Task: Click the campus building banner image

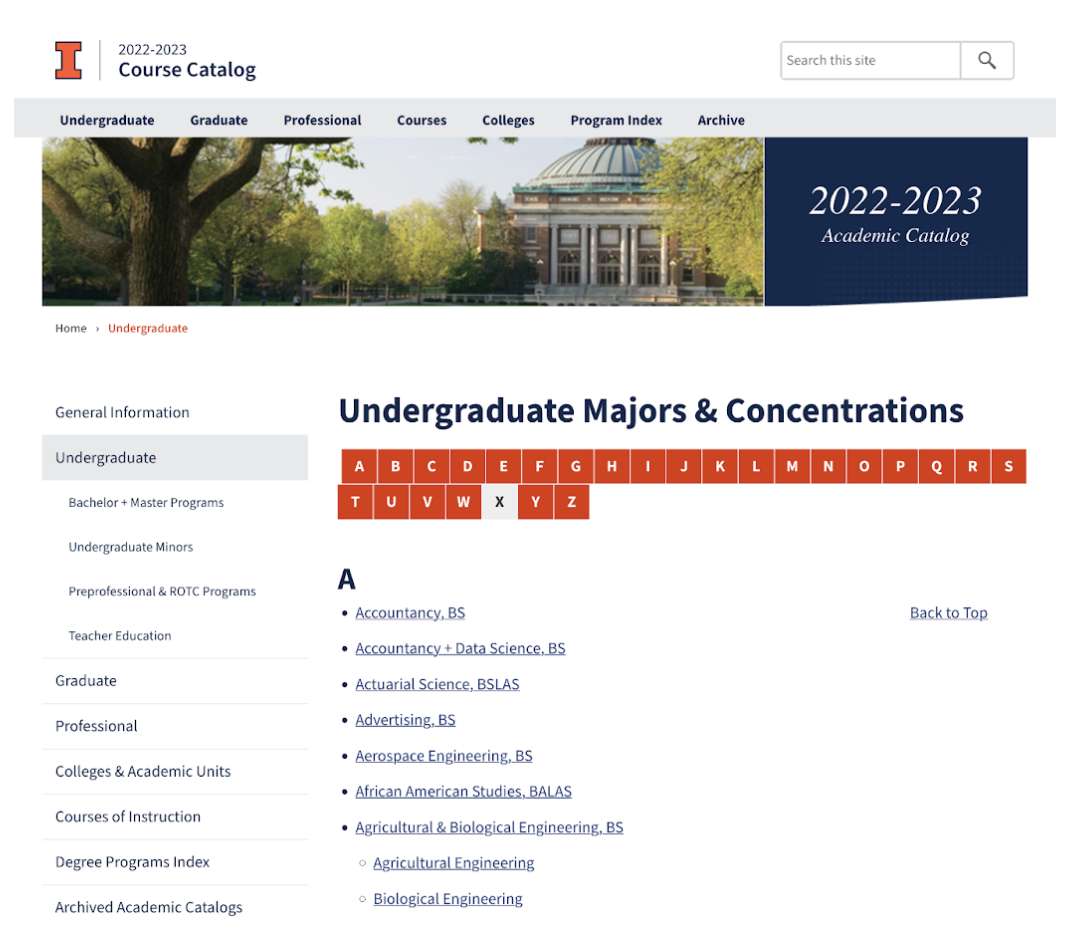Action: click(403, 221)
